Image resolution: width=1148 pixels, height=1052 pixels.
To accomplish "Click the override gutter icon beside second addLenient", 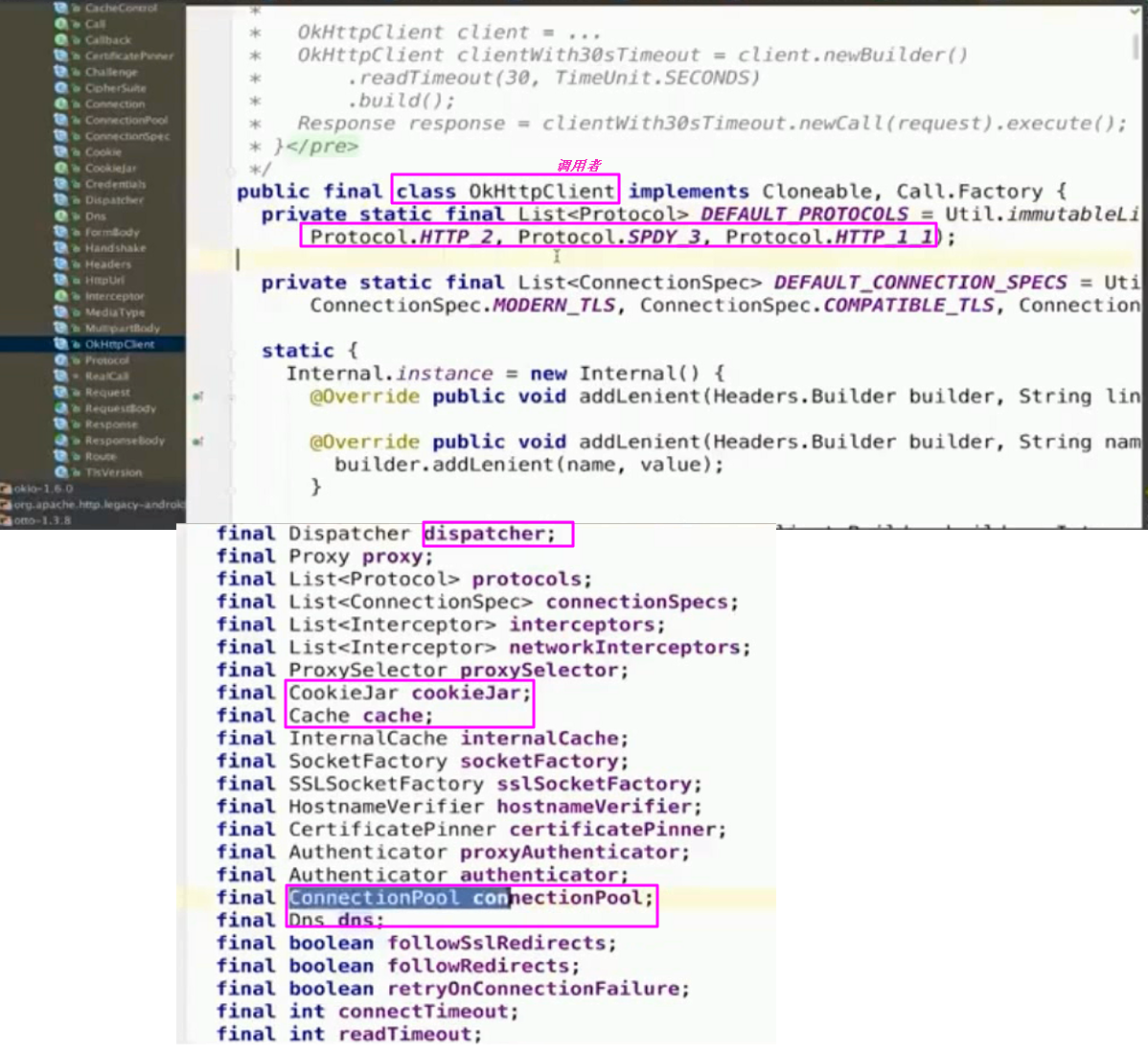I will pos(197,443).
